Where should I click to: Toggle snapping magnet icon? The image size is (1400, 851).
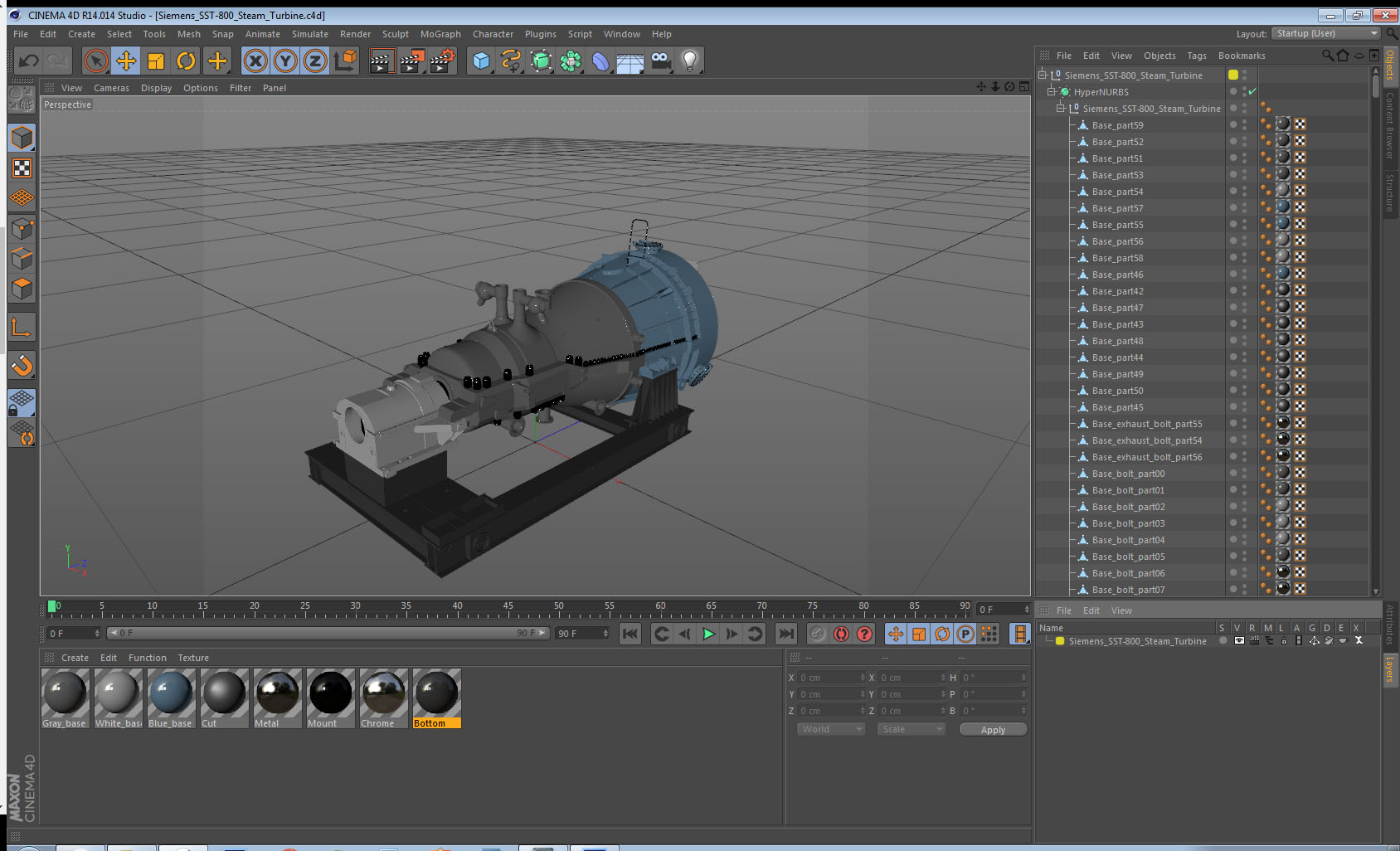tap(22, 366)
